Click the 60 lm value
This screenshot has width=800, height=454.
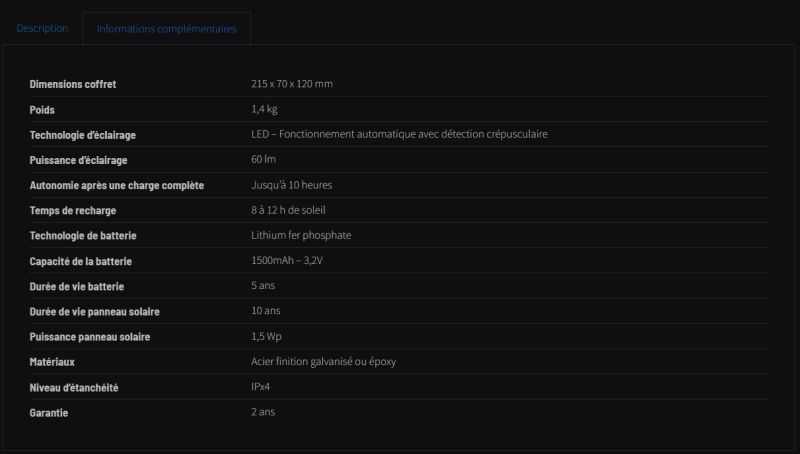click(263, 160)
